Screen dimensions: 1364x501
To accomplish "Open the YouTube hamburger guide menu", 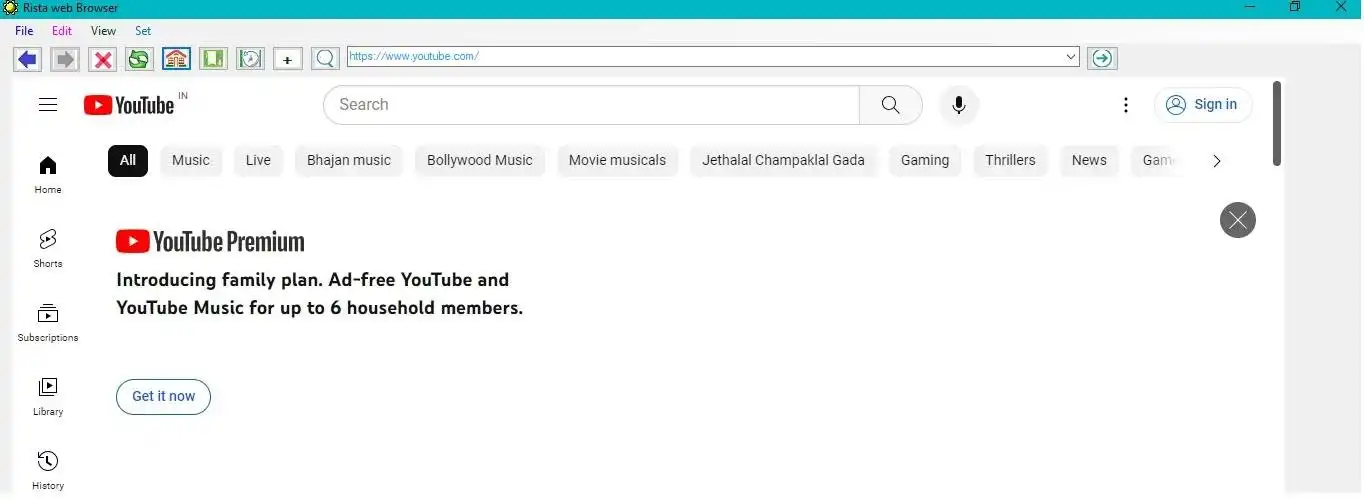I will [x=48, y=105].
